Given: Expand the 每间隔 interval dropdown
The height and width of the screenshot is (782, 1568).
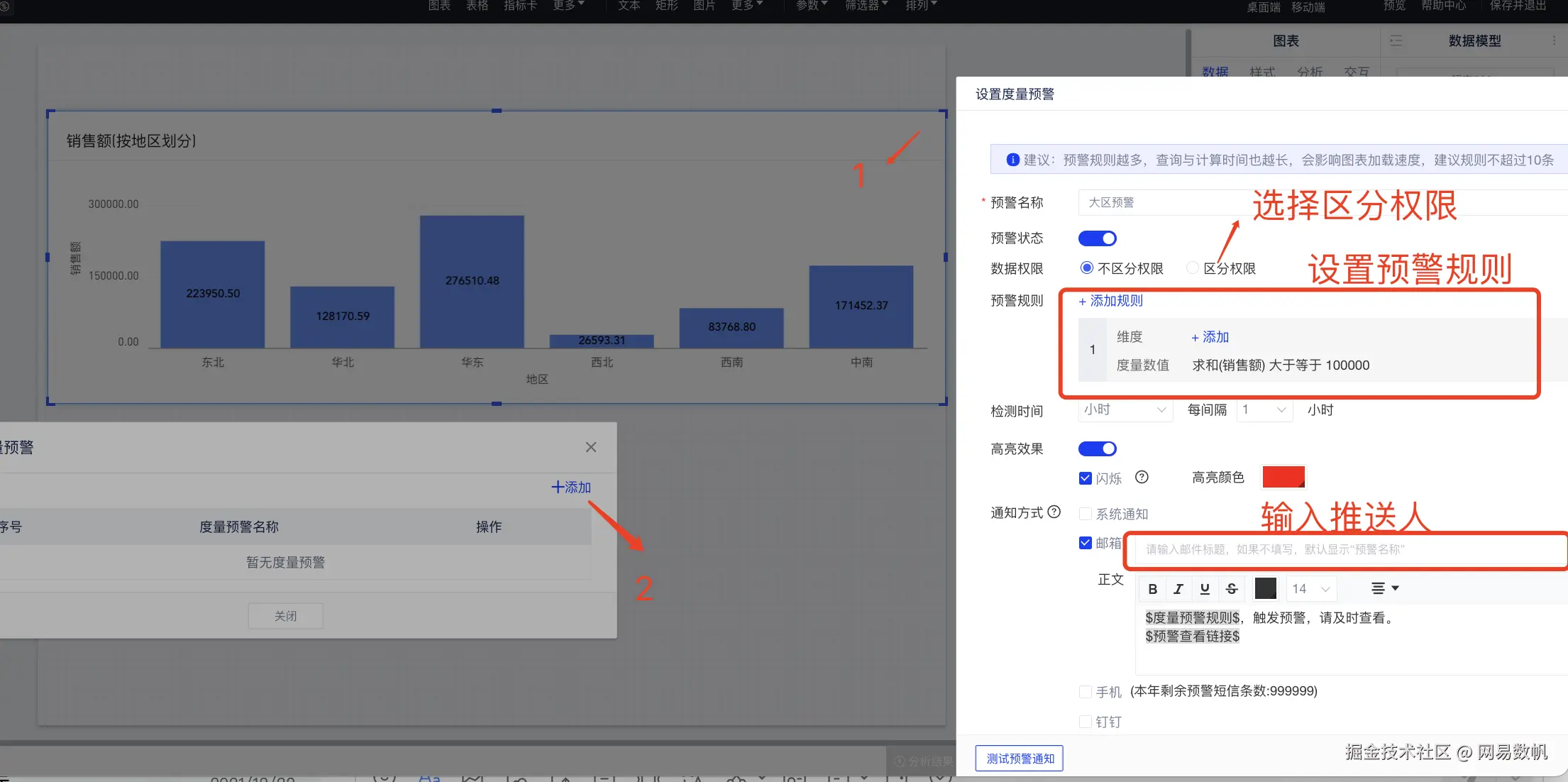Looking at the screenshot, I should [1264, 410].
